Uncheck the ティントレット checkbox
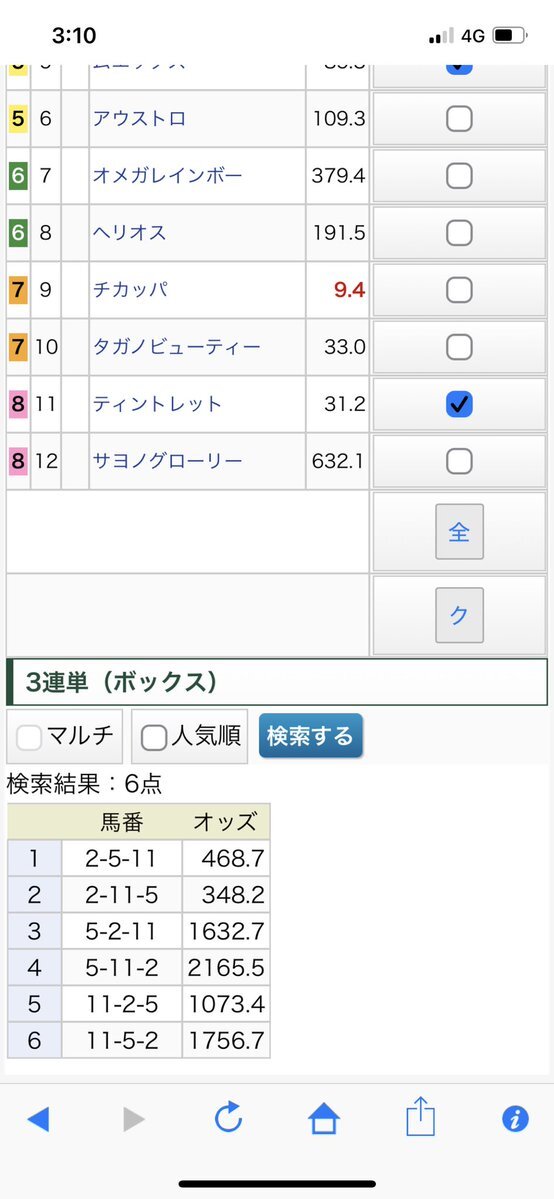This screenshot has width=554, height=1199. pos(459,404)
